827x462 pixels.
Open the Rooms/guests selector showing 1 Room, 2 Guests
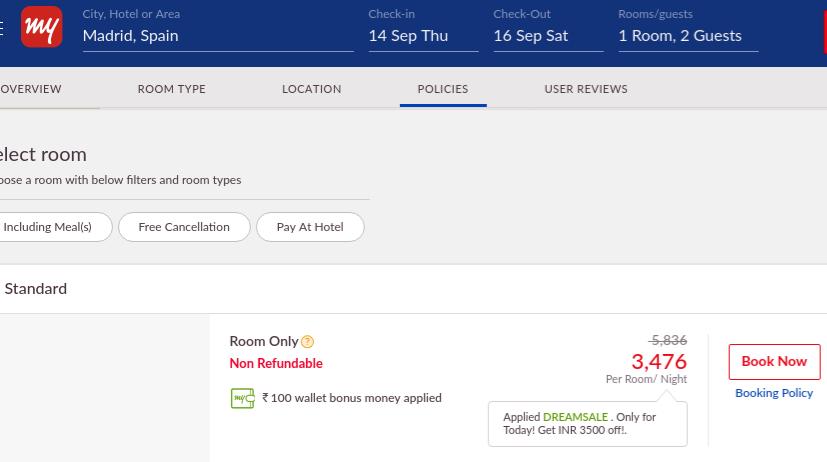tap(688, 36)
